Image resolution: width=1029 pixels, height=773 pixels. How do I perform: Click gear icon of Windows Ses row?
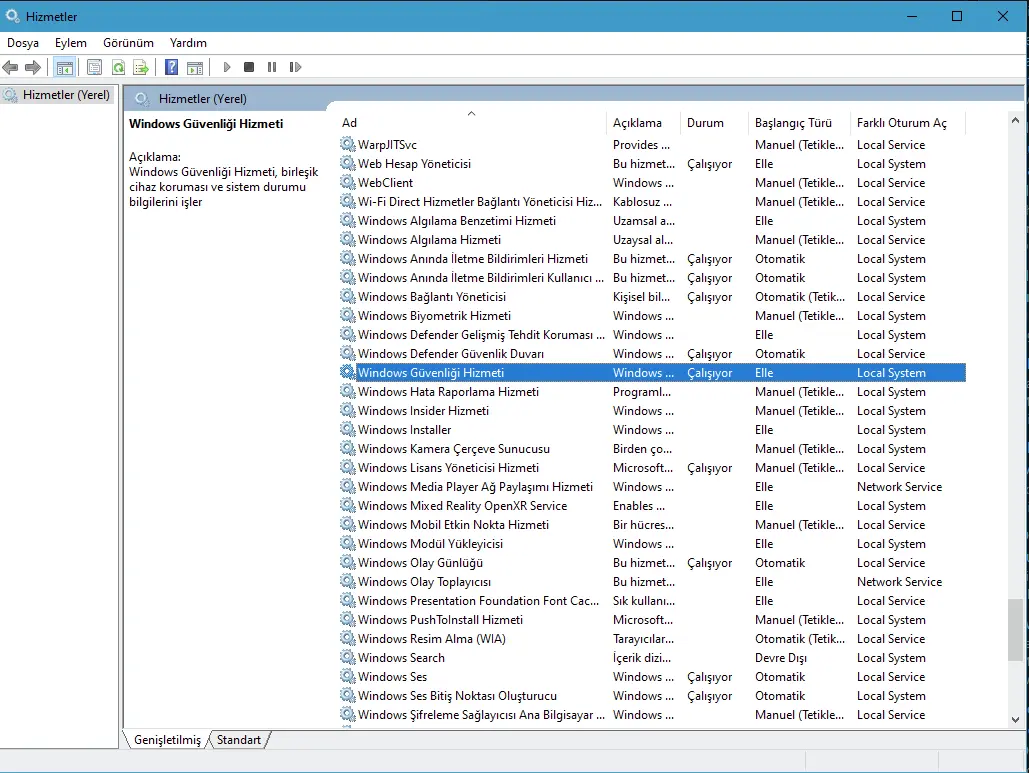click(347, 676)
